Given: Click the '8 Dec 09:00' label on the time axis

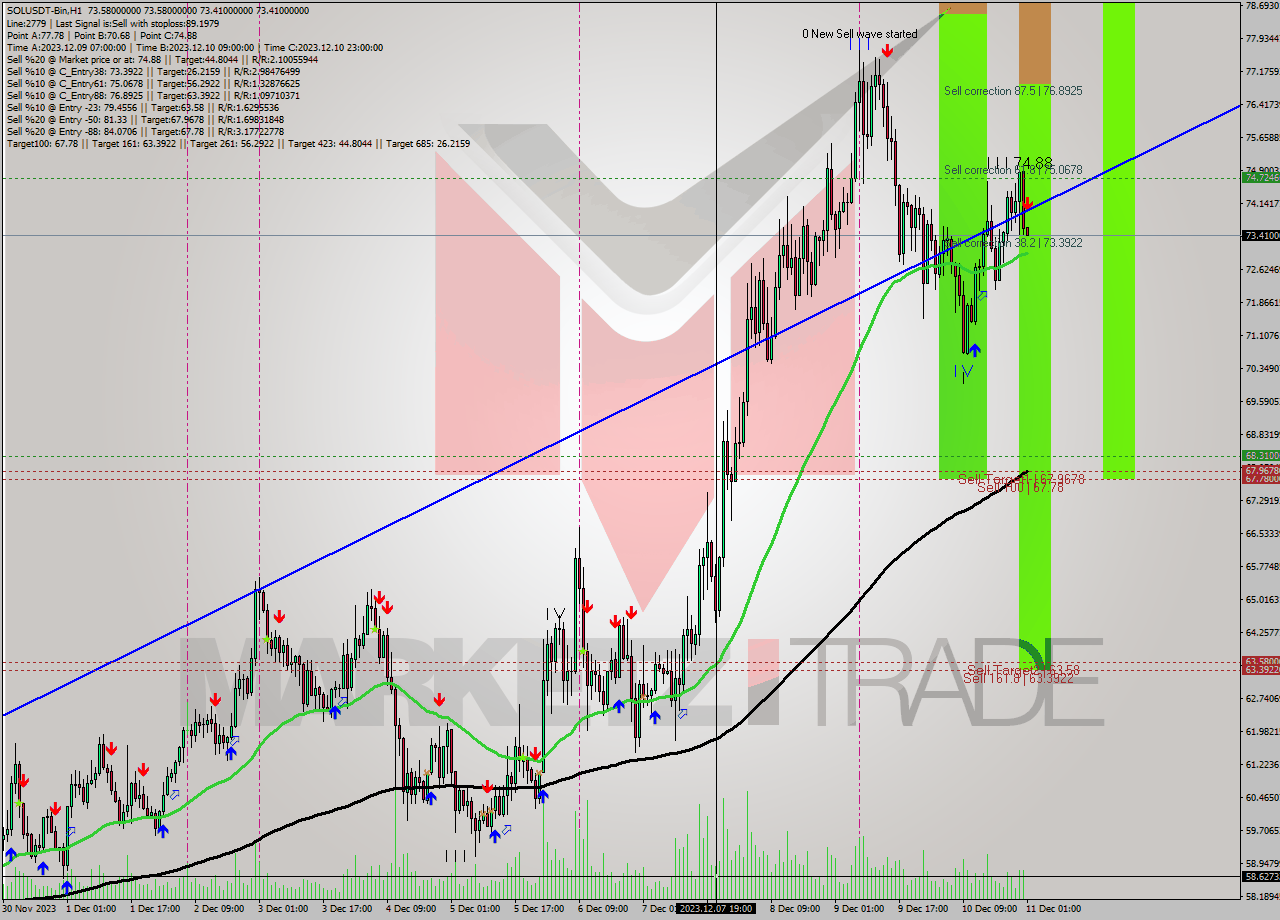Looking at the screenshot, I should pyautogui.click(x=796, y=909).
